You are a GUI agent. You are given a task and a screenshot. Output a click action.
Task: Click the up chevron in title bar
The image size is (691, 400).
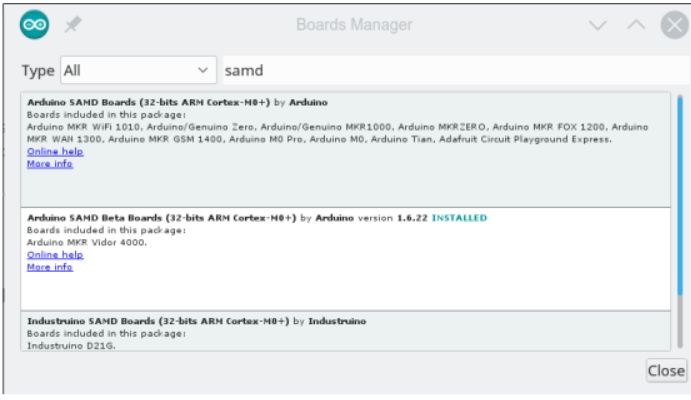click(636, 25)
